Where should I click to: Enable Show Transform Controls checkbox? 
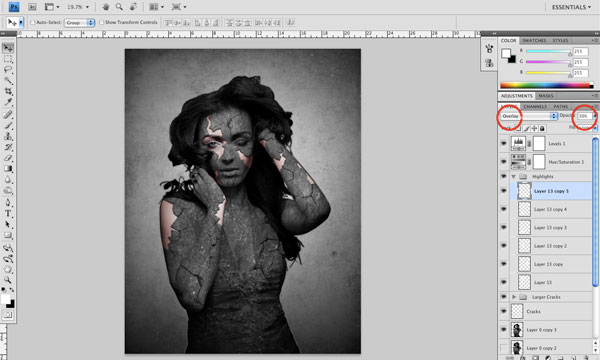point(102,23)
